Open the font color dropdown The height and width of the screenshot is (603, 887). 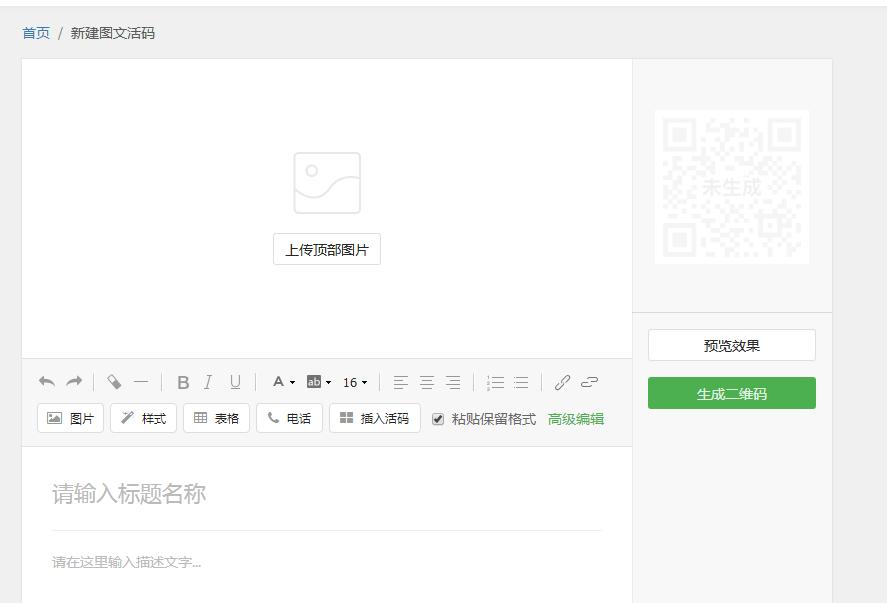[x=283, y=382]
